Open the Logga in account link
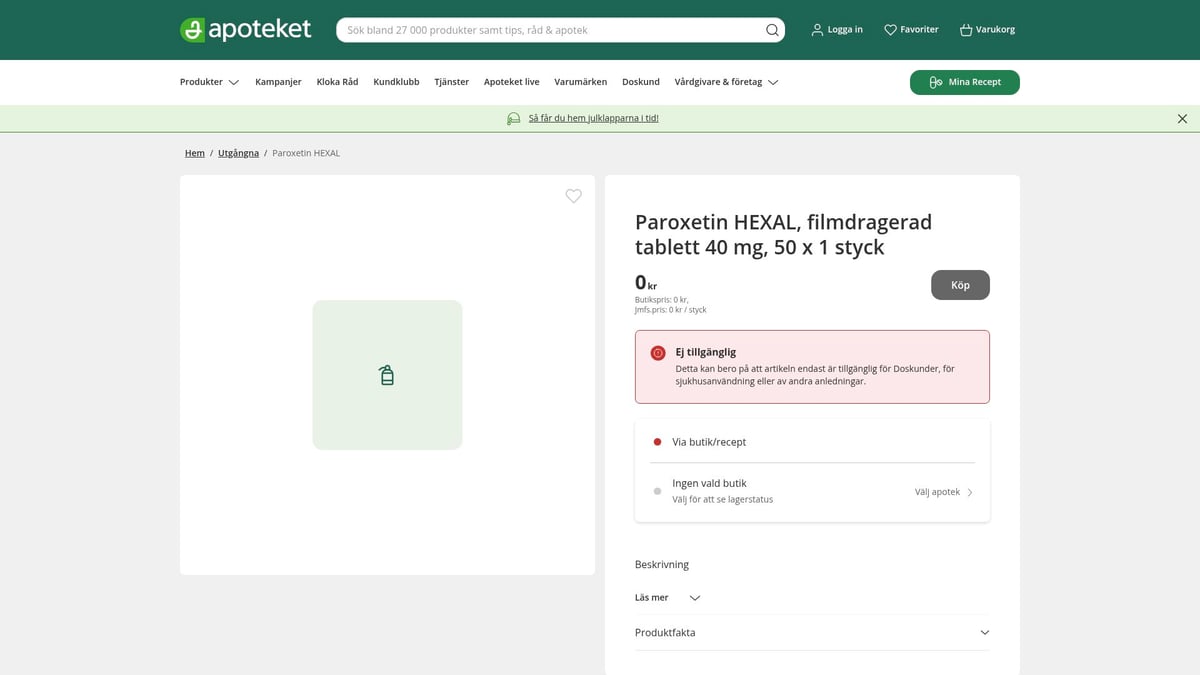Viewport: 1200px width, 675px height. click(837, 30)
